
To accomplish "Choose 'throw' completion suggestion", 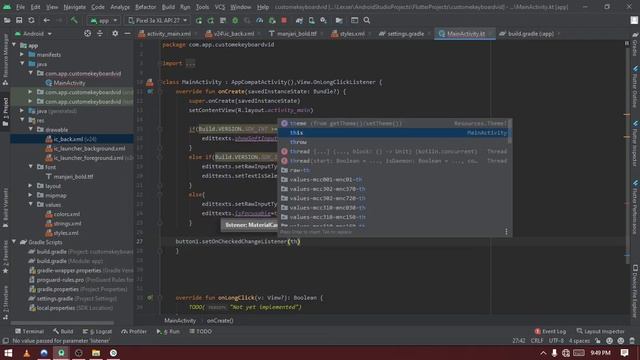I will (x=394, y=142).
